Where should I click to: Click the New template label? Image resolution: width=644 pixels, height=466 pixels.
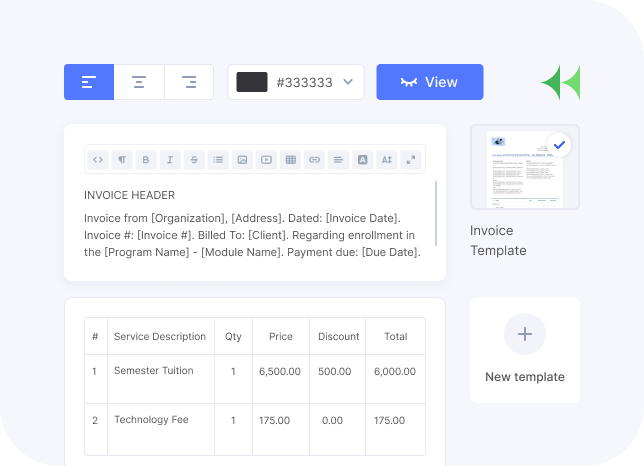coord(525,376)
